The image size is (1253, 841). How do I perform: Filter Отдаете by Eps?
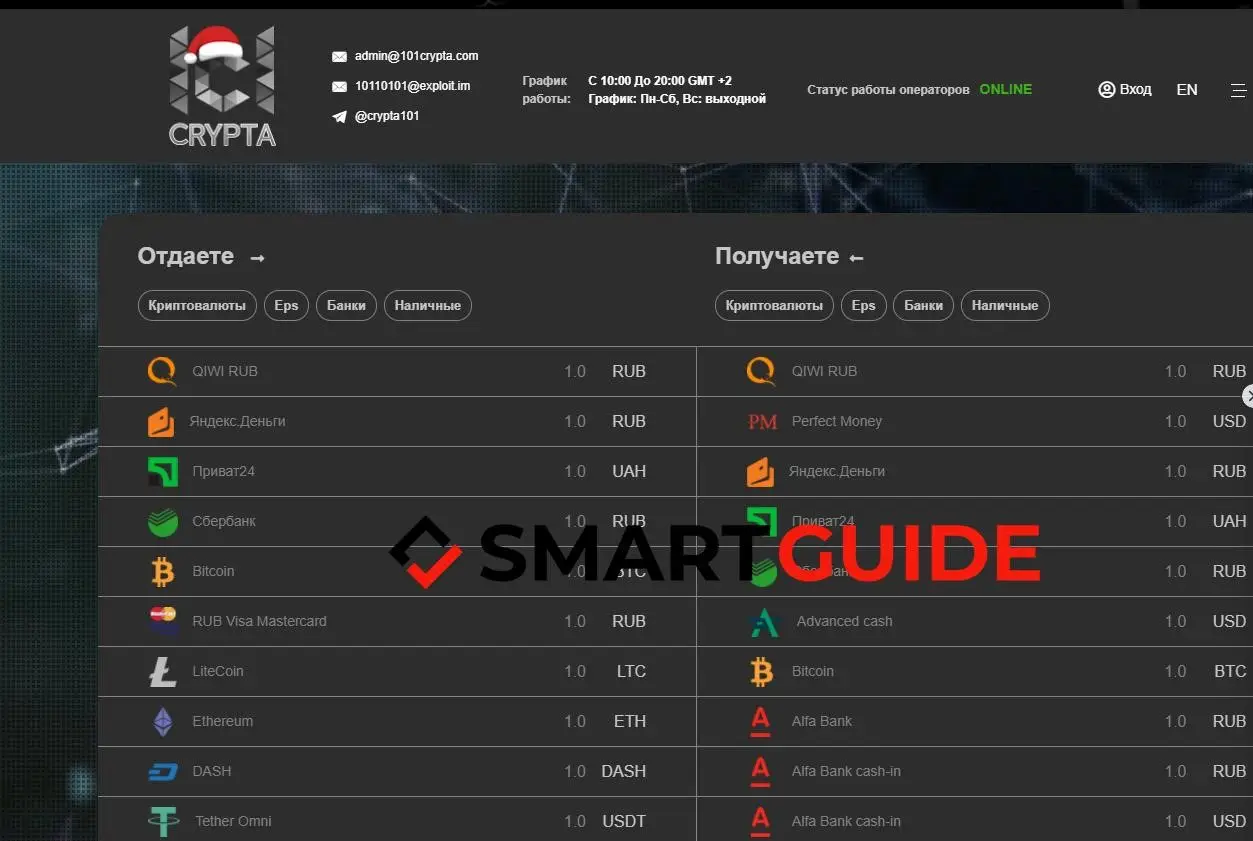(x=287, y=306)
